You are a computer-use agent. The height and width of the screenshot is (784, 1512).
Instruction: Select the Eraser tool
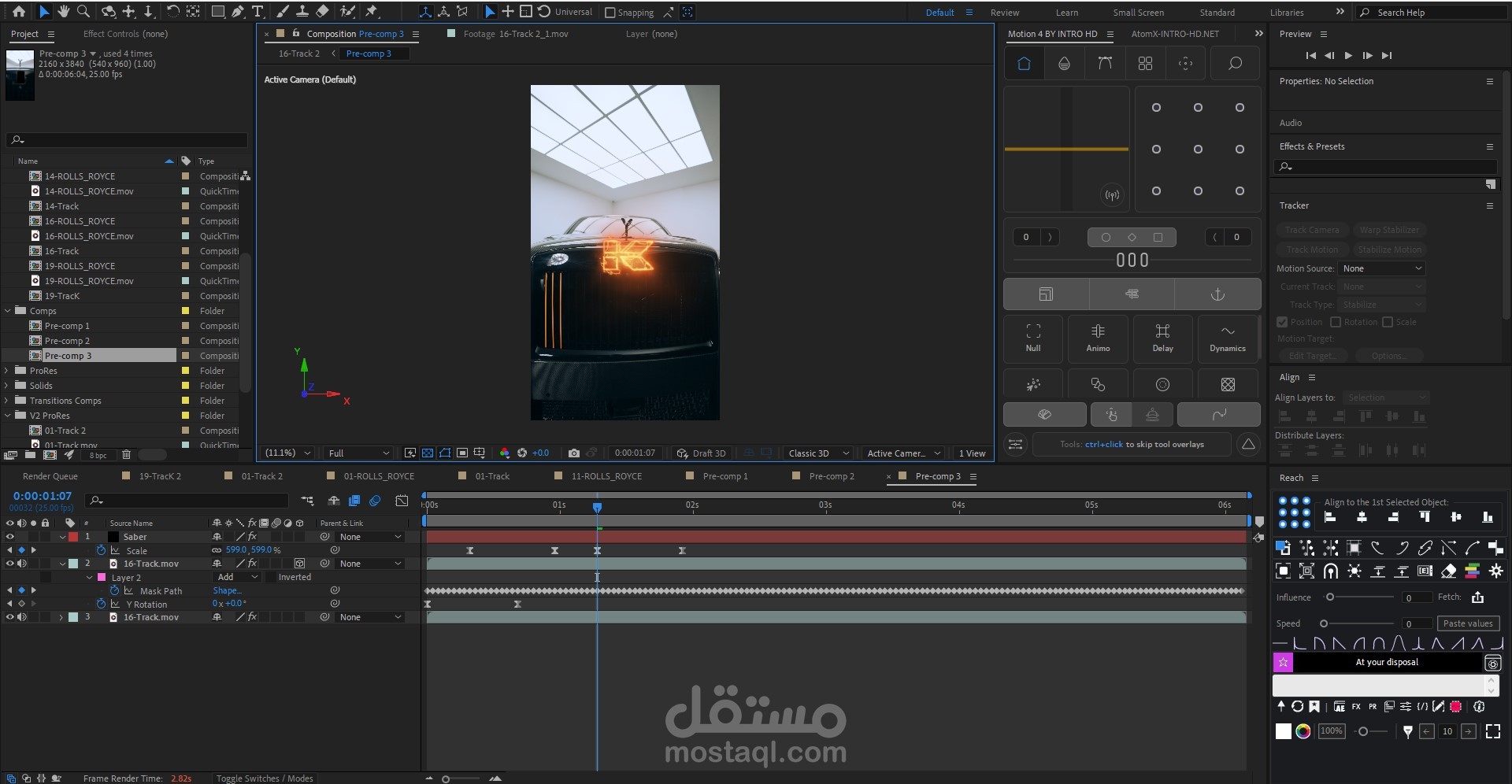tap(323, 12)
